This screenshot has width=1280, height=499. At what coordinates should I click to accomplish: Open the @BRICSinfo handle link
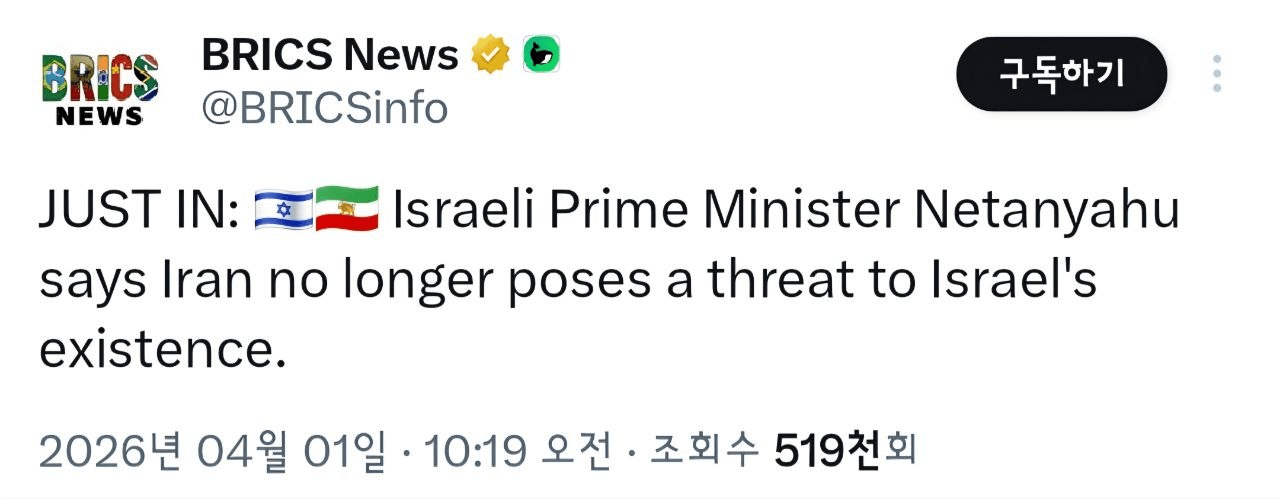tap(325, 107)
